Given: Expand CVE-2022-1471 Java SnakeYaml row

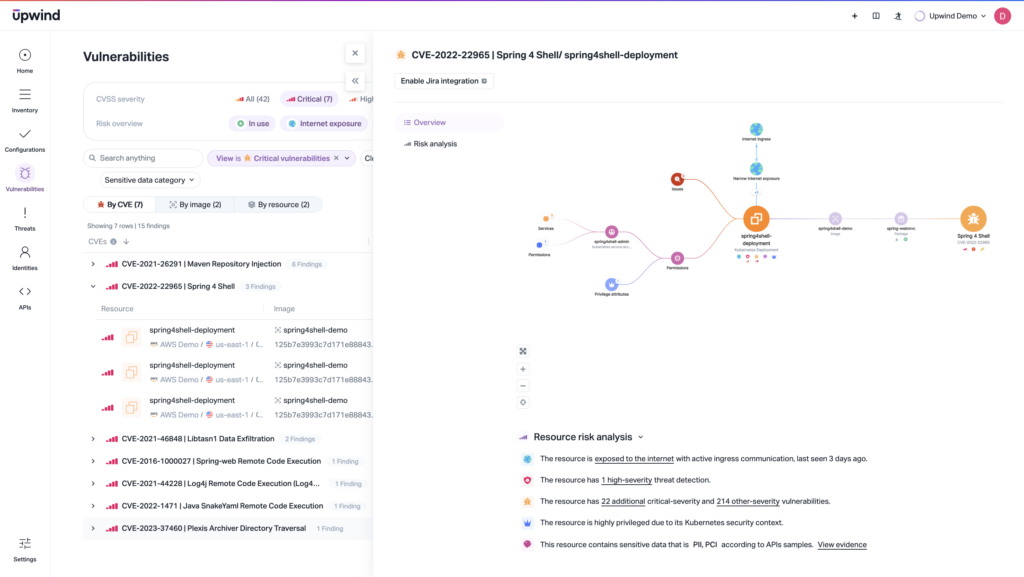Looking at the screenshot, I should pos(93,506).
